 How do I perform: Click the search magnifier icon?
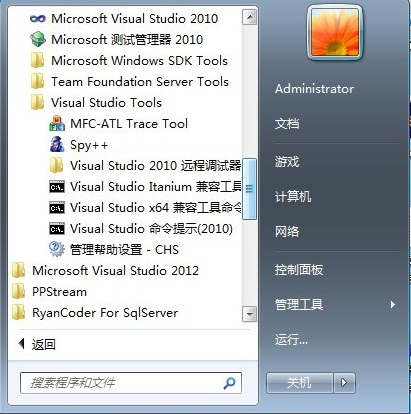click(229, 383)
